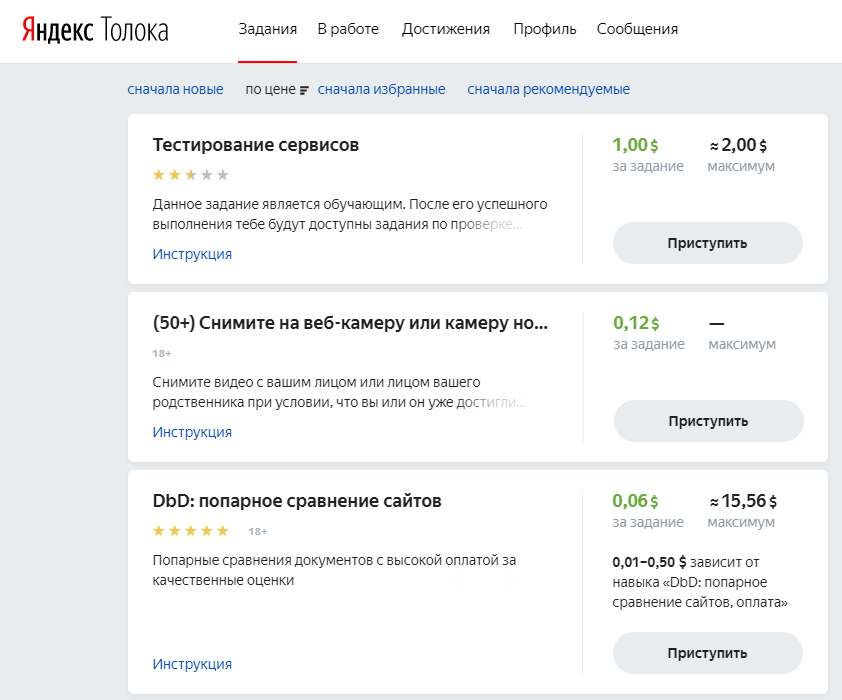Click the 18+ badge beside DbD stars

tap(257, 531)
